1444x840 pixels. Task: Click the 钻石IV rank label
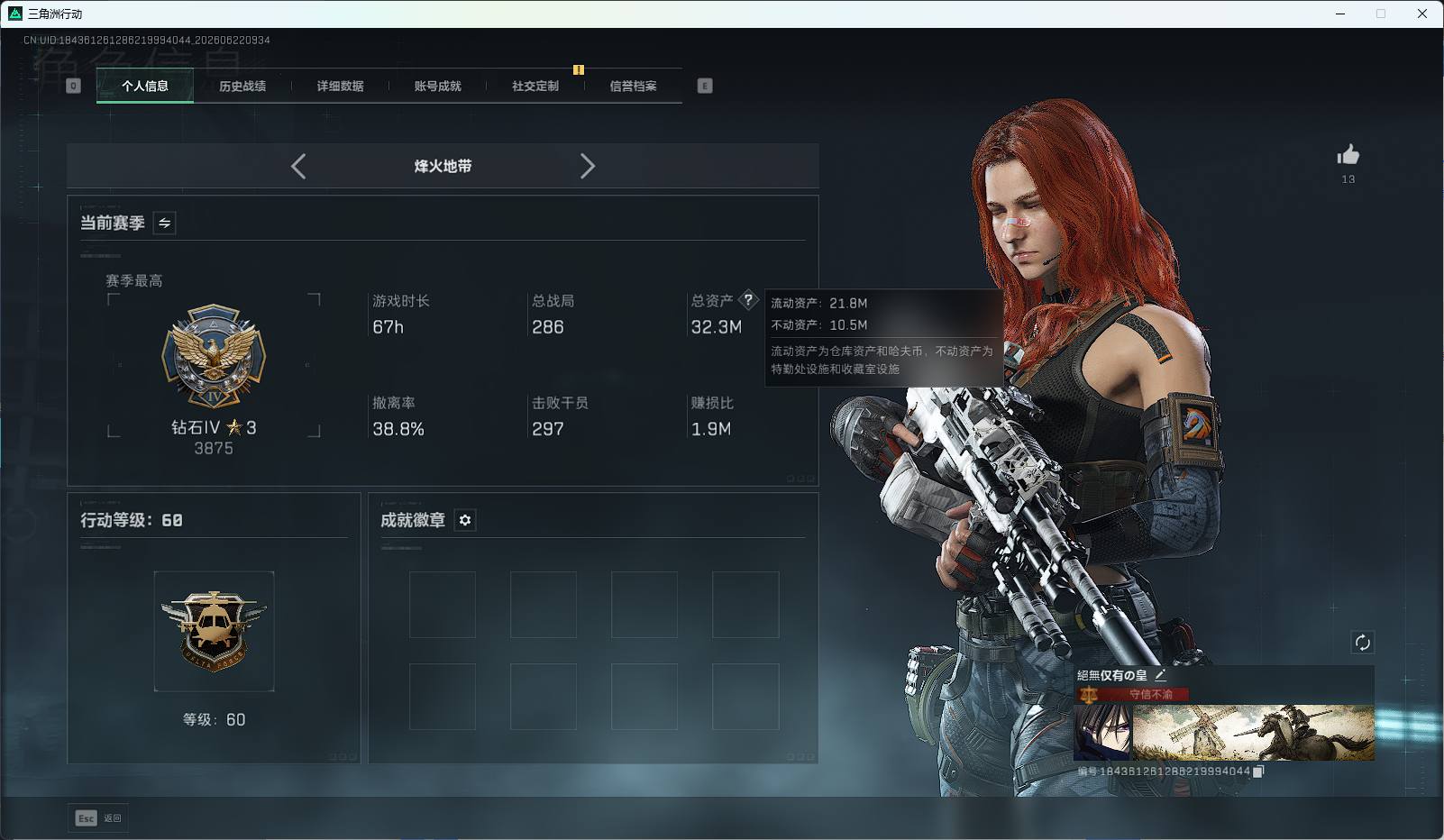pos(196,427)
